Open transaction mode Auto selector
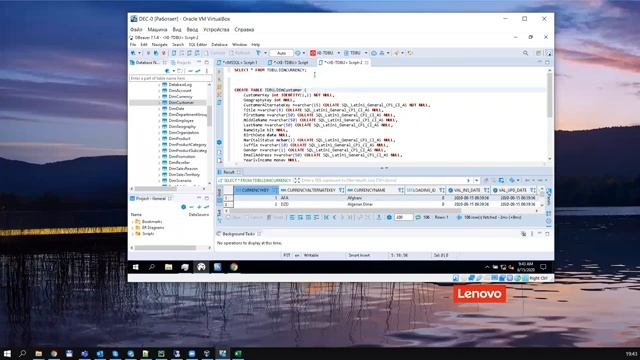The width and height of the screenshot is (640, 360). (281, 53)
